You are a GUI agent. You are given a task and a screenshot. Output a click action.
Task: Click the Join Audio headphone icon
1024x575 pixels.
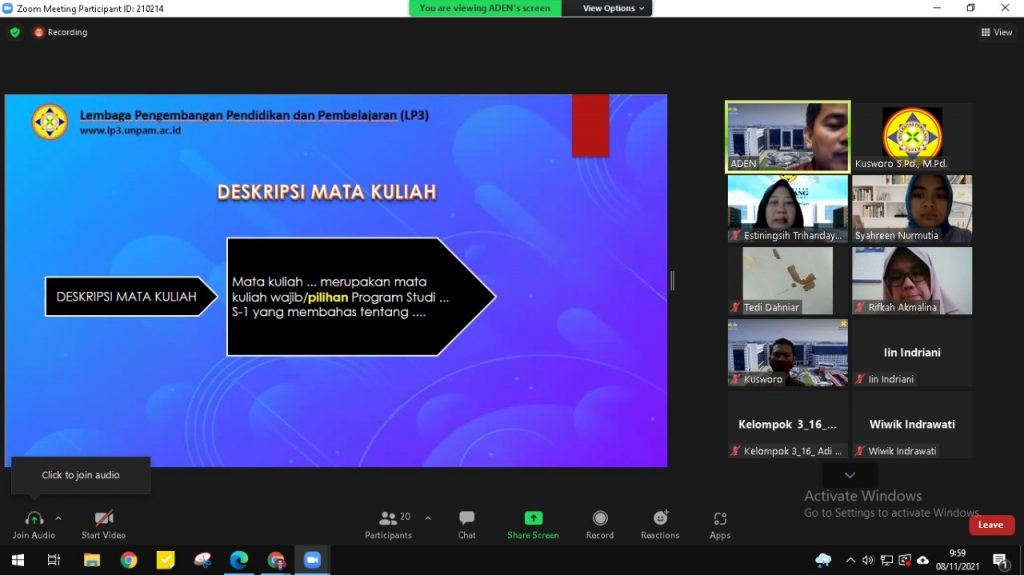tap(34, 519)
